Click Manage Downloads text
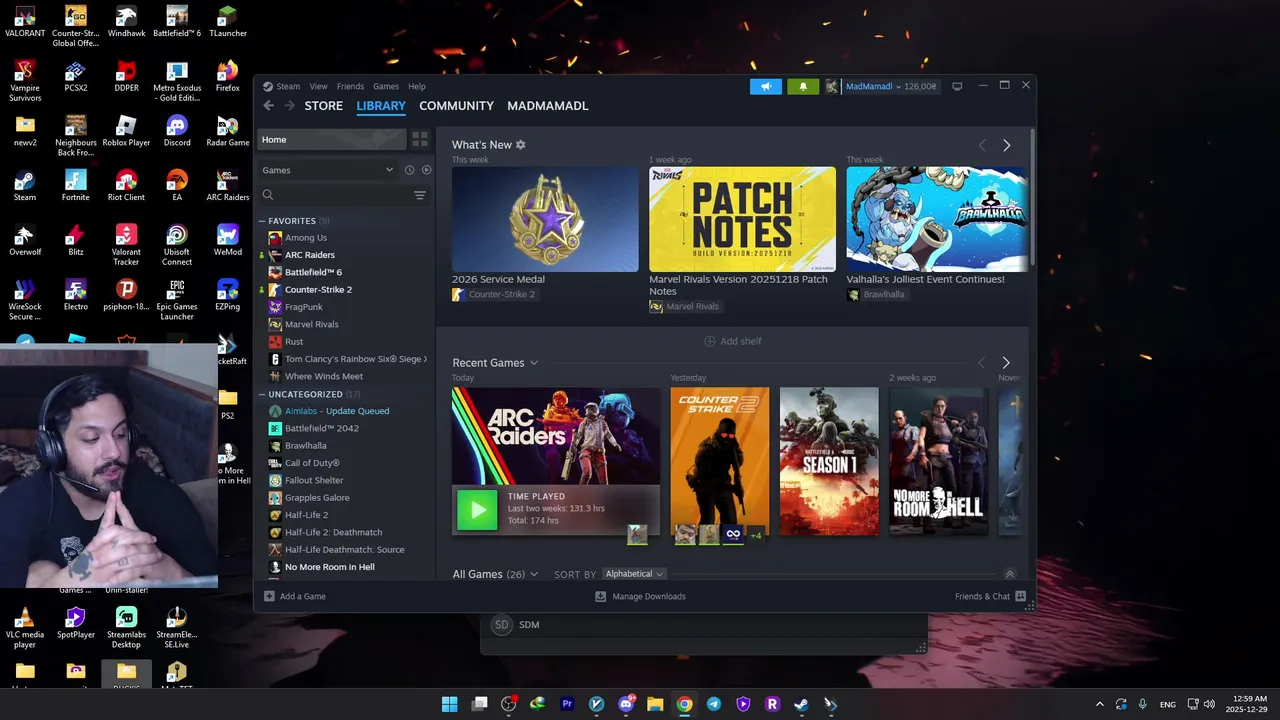 pos(649,596)
